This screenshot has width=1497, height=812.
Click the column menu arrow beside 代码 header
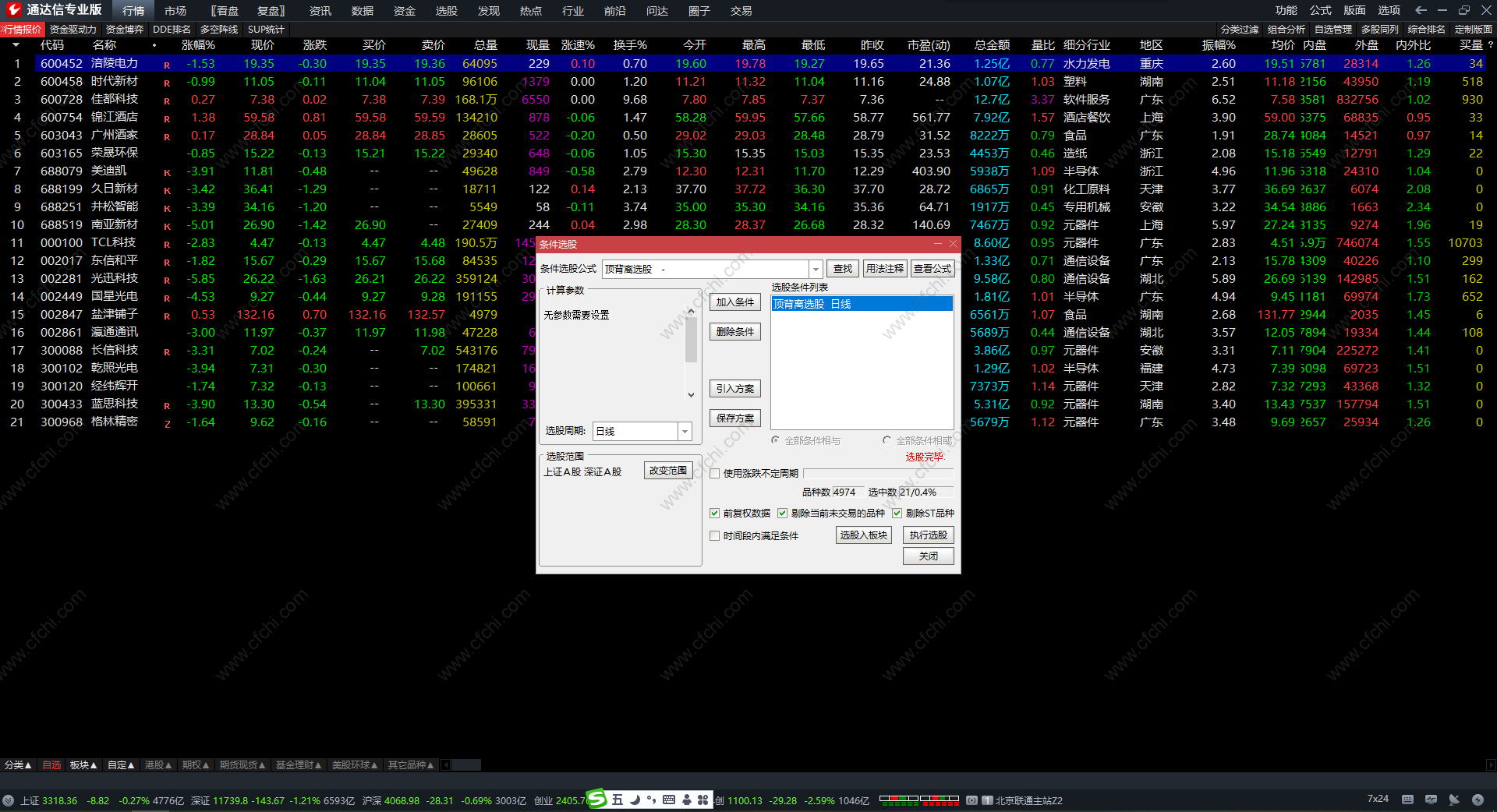15,45
